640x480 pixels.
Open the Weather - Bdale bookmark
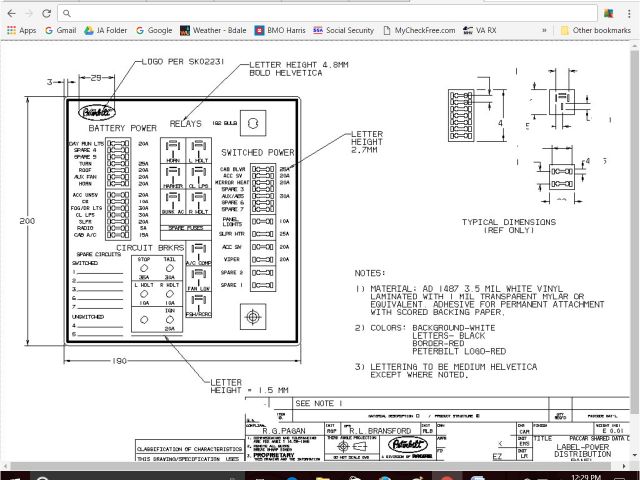click(213, 31)
